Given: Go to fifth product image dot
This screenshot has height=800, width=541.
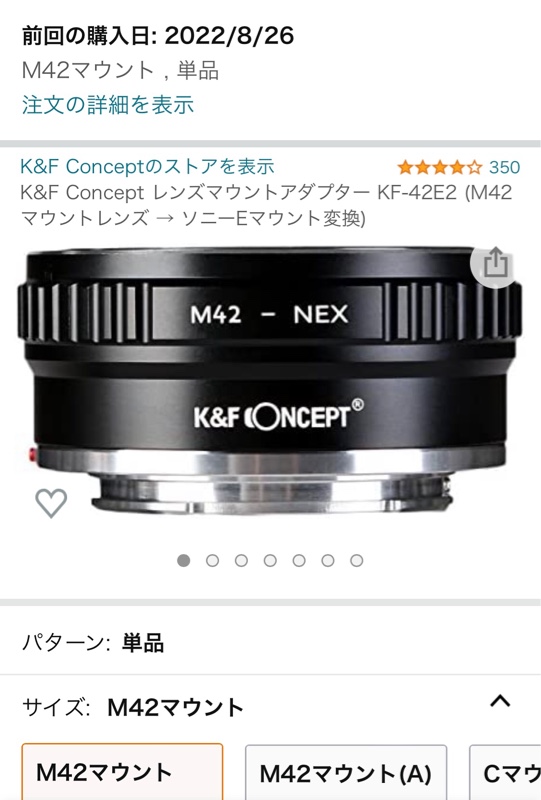Looking at the screenshot, I should (299, 561).
